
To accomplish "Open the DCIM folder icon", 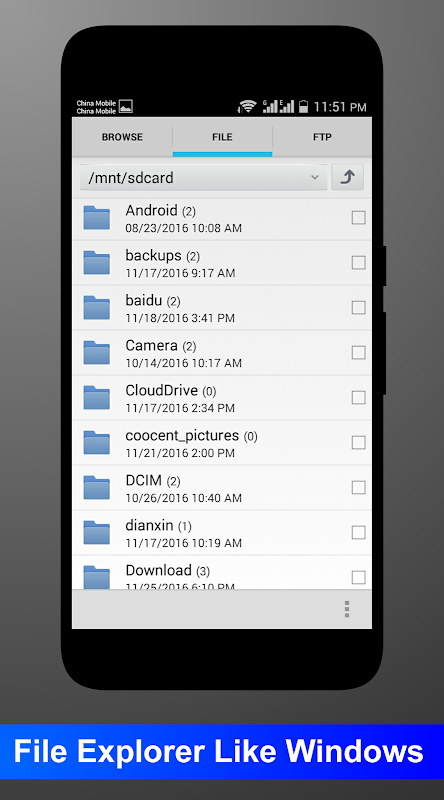I will [x=96, y=487].
